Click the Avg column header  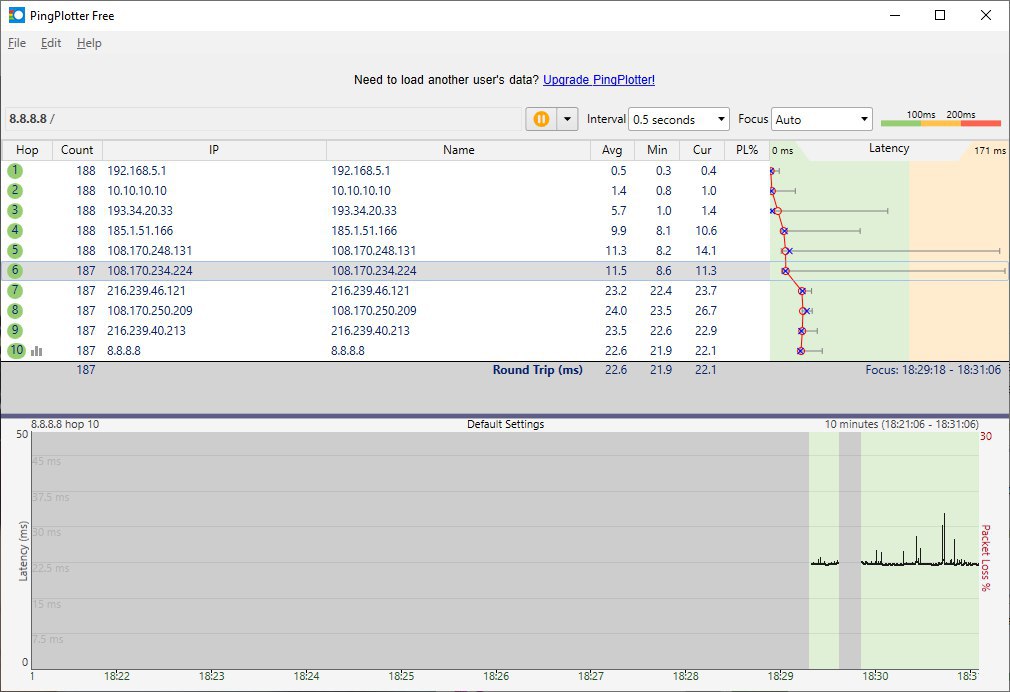coord(613,149)
